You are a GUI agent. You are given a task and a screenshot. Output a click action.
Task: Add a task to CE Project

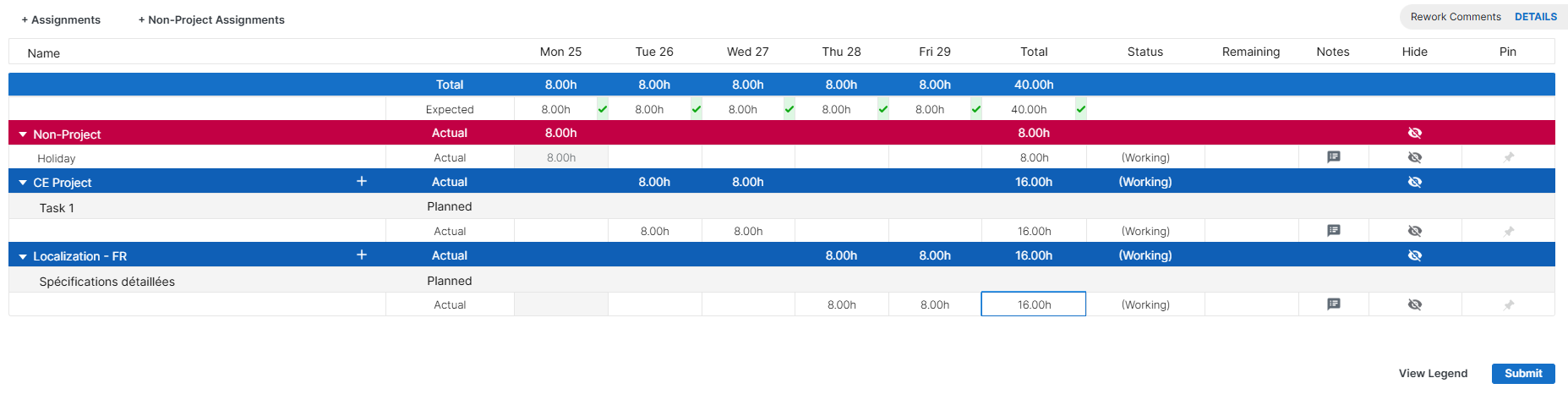(362, 182)
